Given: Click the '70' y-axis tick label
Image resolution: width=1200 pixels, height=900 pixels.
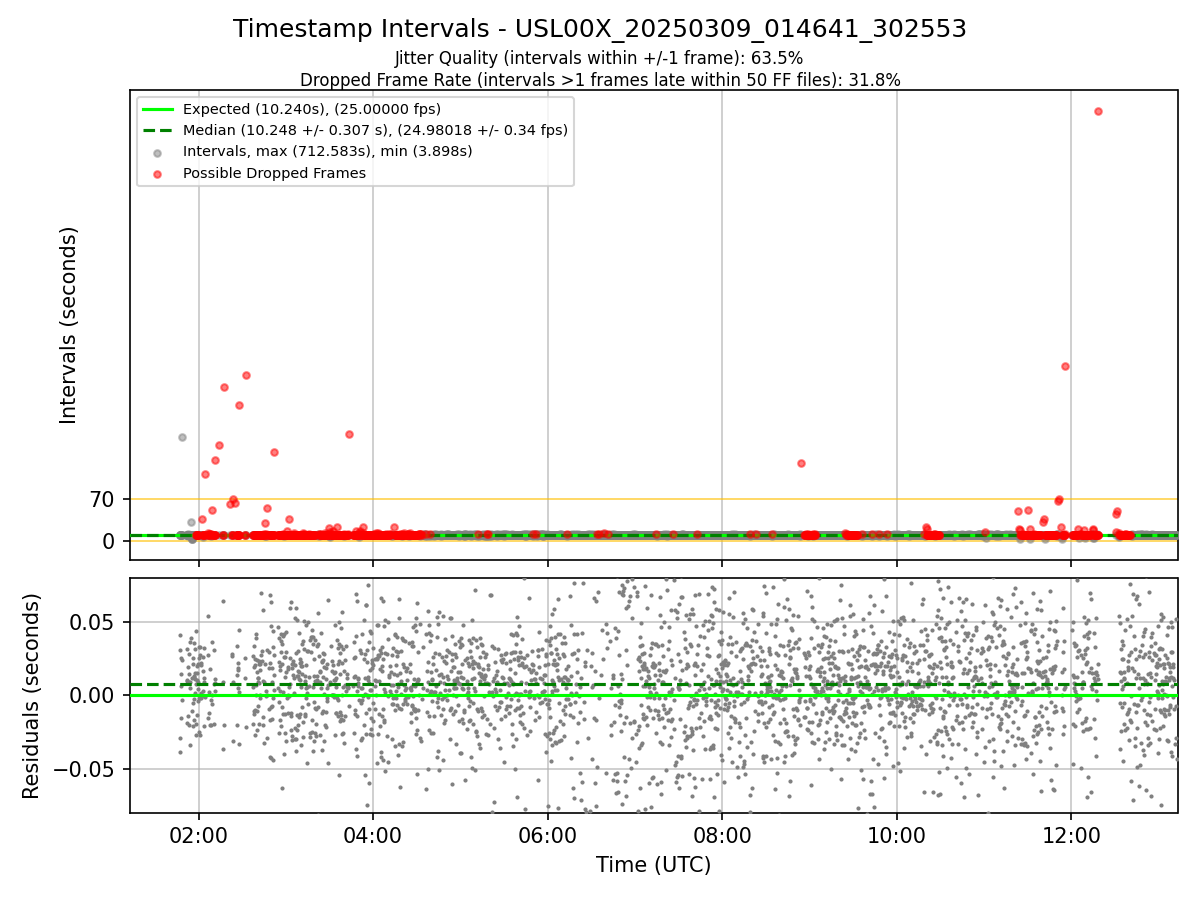Looking at the screenshot, I should pos(105,499).
